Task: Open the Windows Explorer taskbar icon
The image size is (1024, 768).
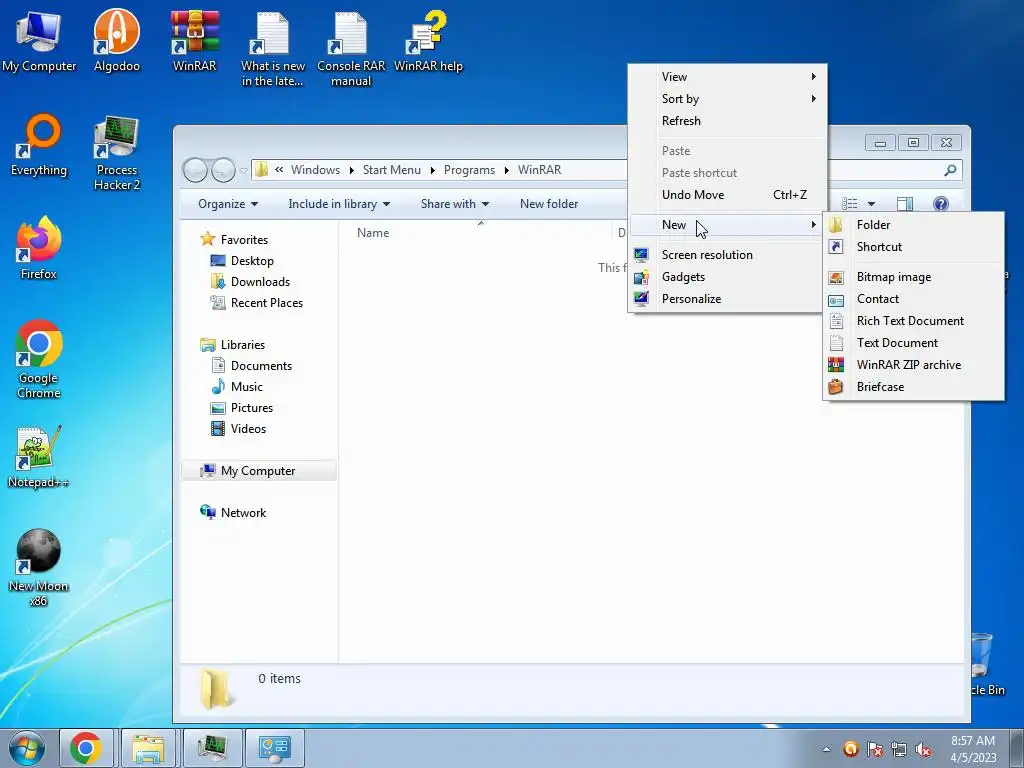Action: [148, 748]
